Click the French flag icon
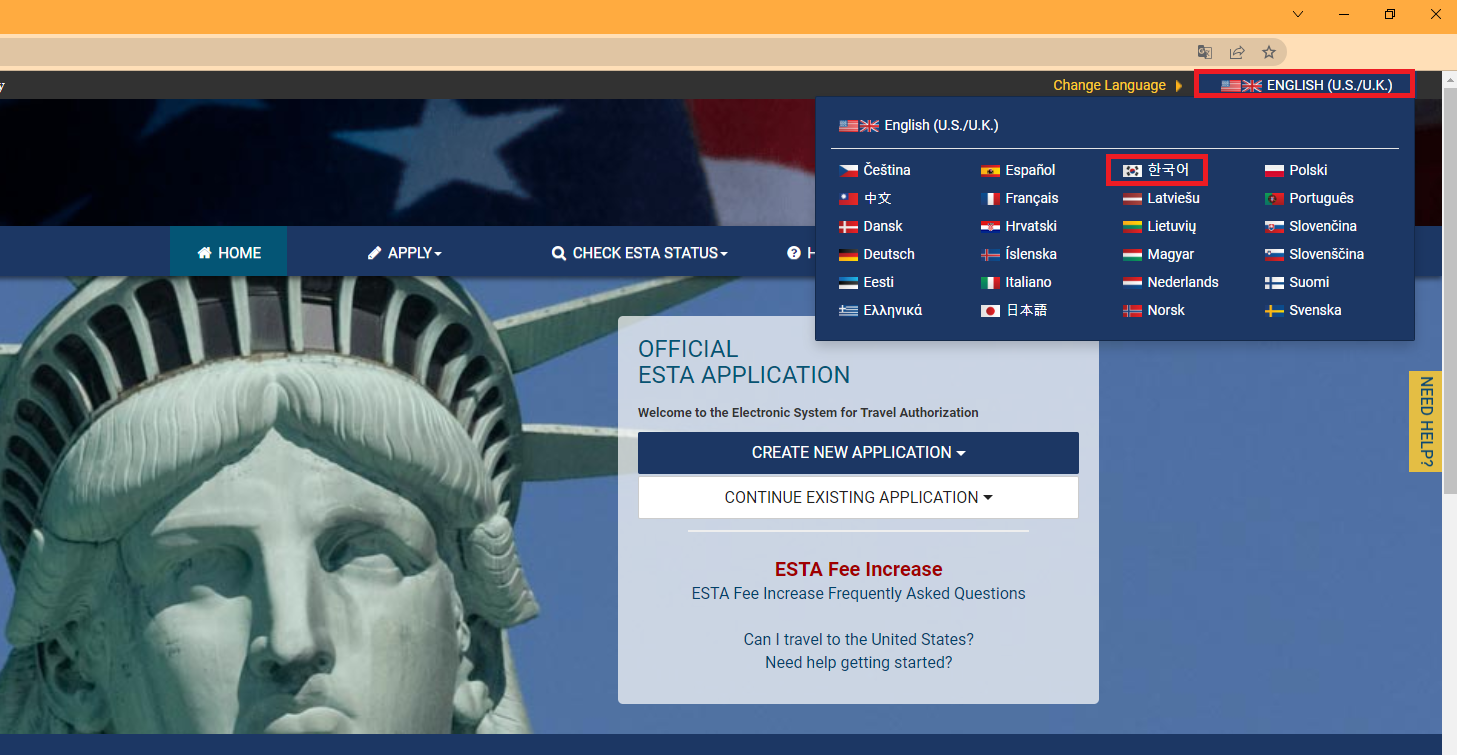This screenshot has height=755, width=1457. (x=990, y=198)
